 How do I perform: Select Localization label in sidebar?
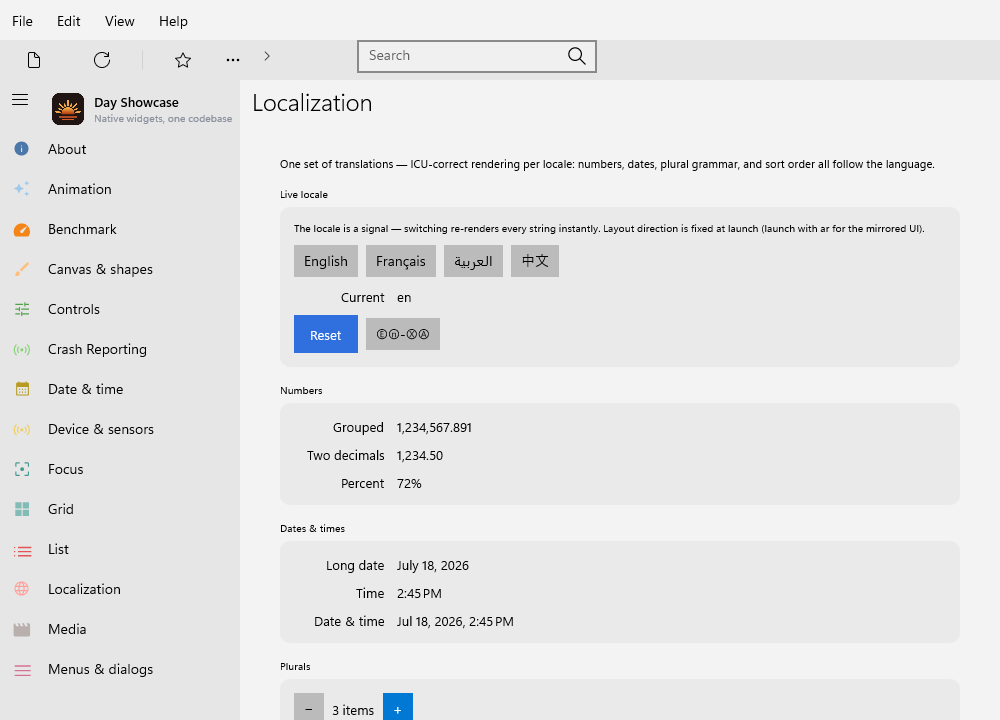[x=84, y=589]
